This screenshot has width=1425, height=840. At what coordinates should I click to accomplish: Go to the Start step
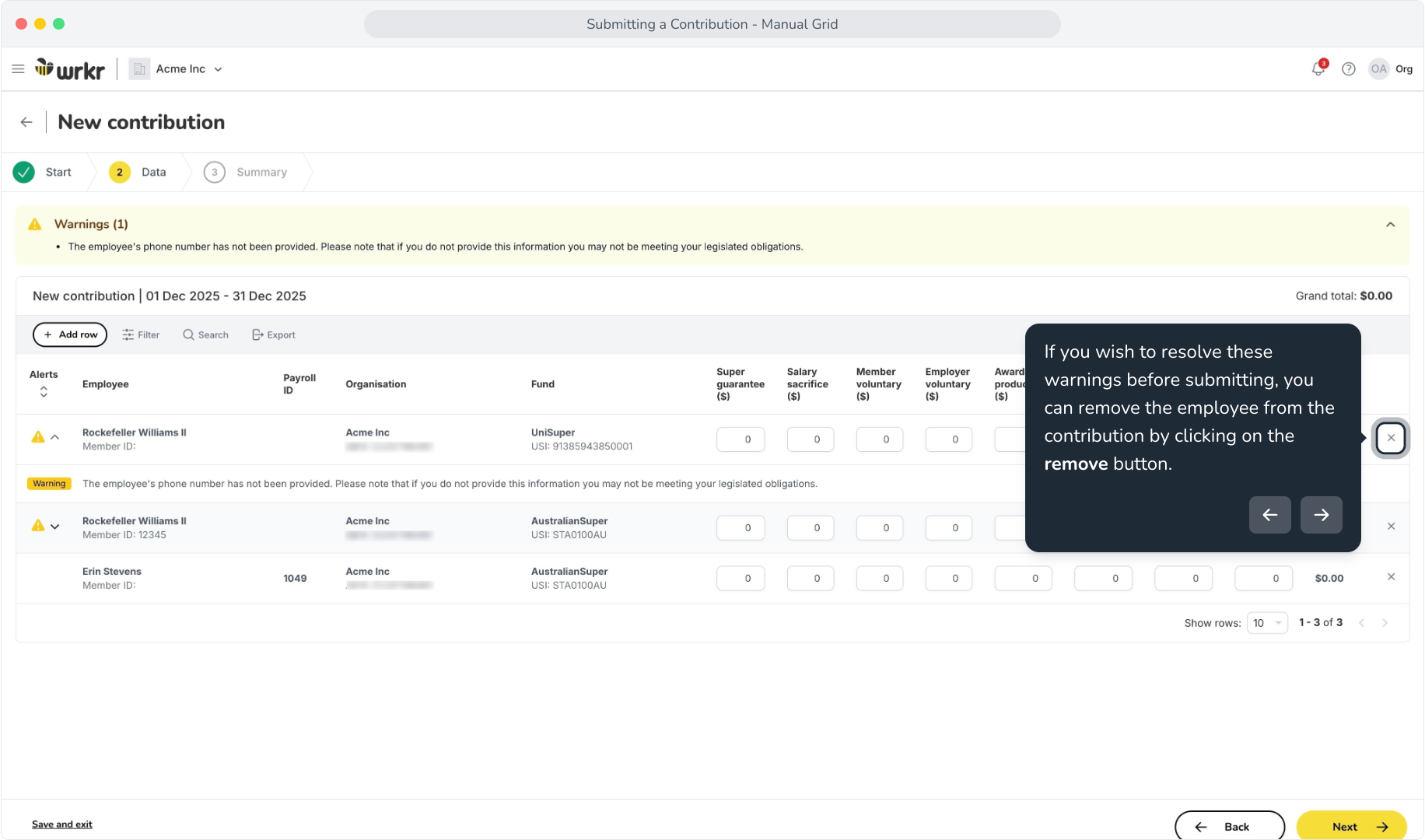[x=44, y=172]
